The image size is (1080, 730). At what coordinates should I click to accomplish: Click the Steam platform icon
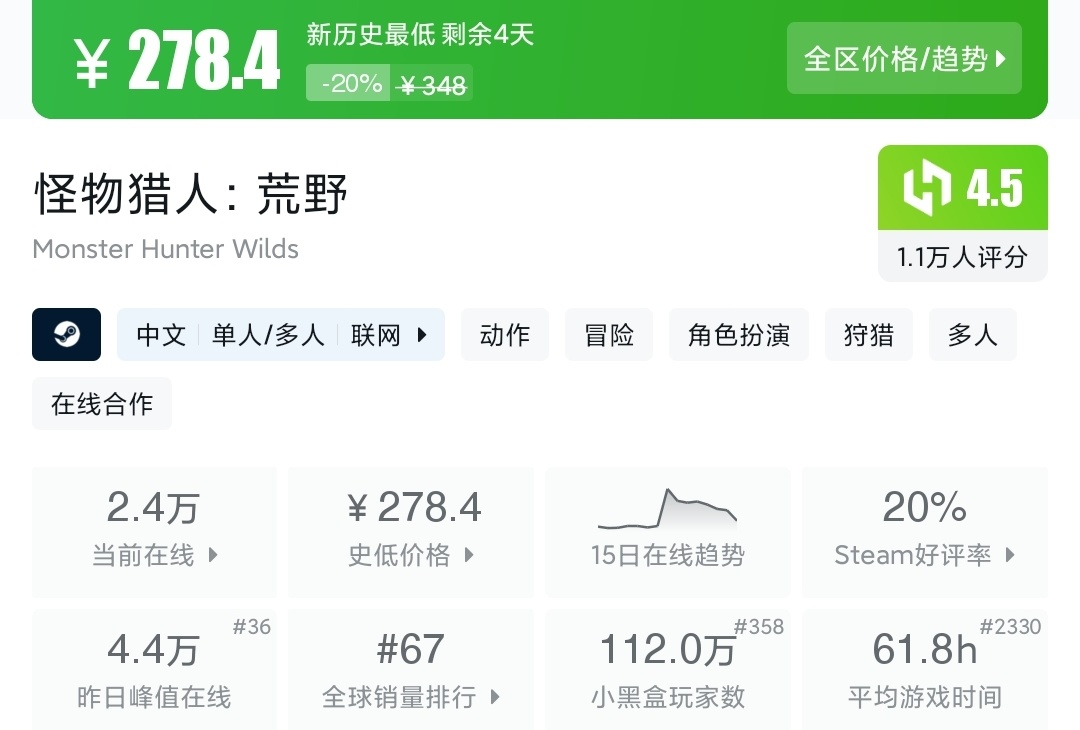66,334
